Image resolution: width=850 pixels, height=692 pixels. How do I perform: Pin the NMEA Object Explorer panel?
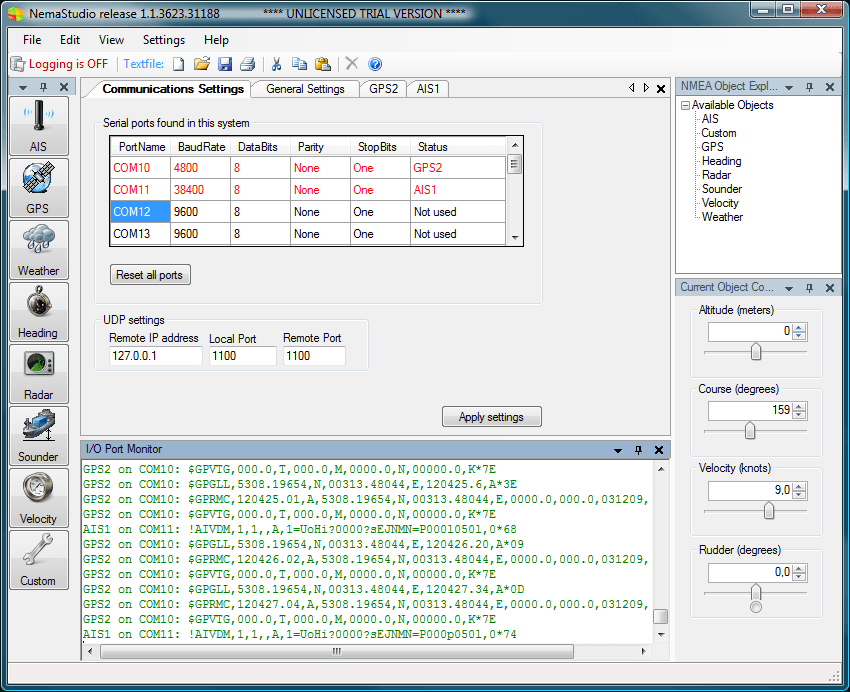[x=809, y=87]
